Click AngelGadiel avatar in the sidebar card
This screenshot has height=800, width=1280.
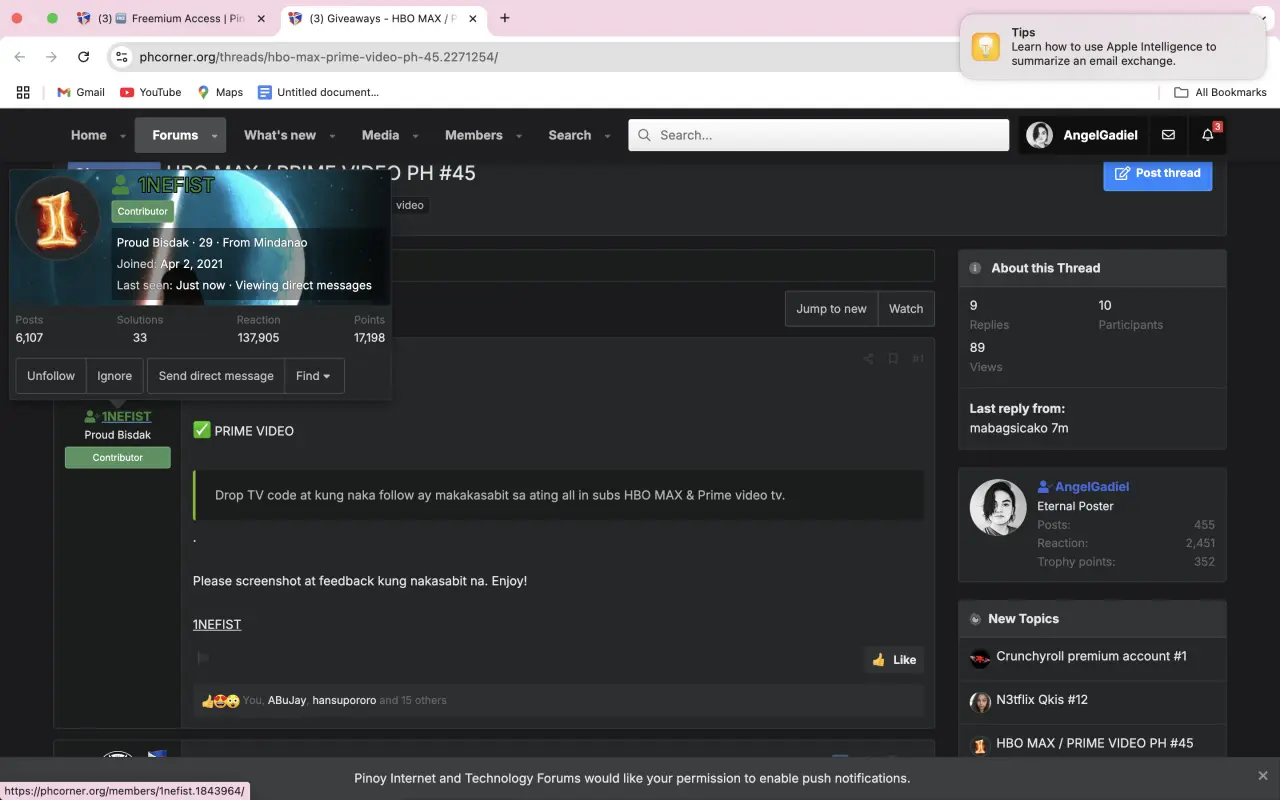pos(998,507)
